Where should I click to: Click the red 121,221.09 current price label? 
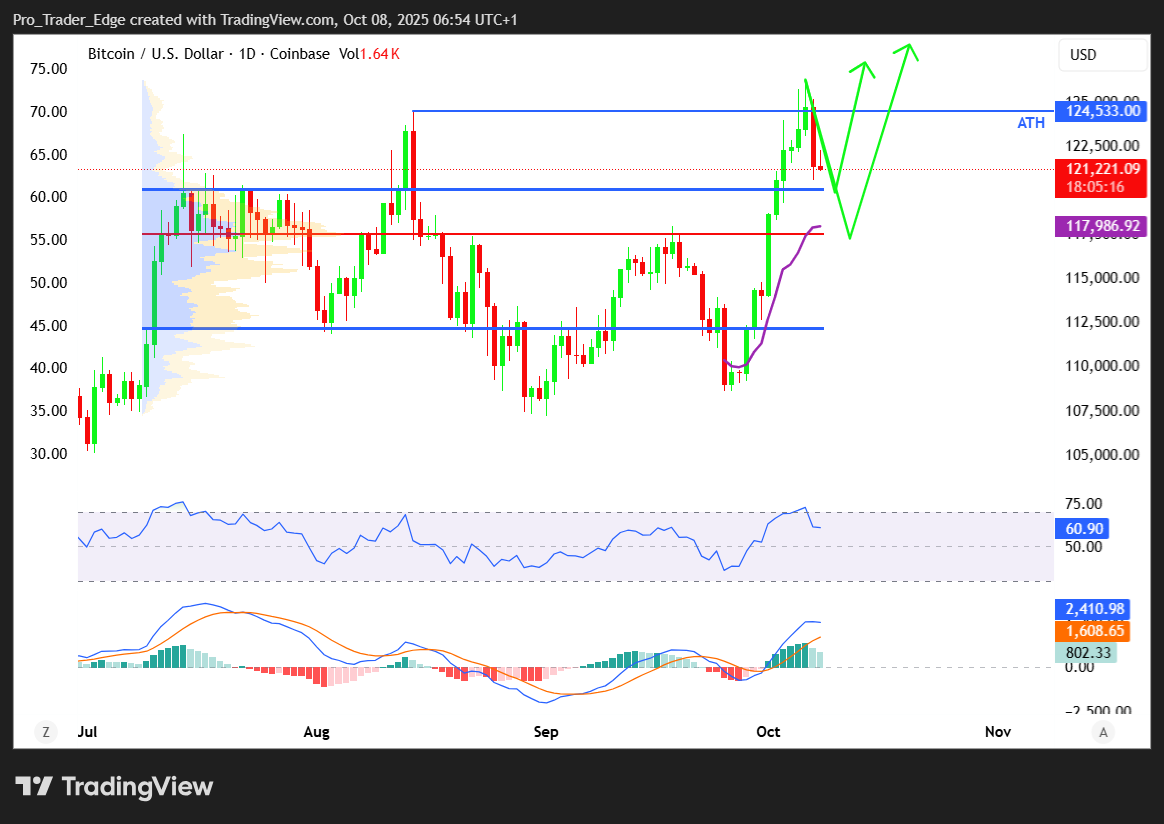1100,169
